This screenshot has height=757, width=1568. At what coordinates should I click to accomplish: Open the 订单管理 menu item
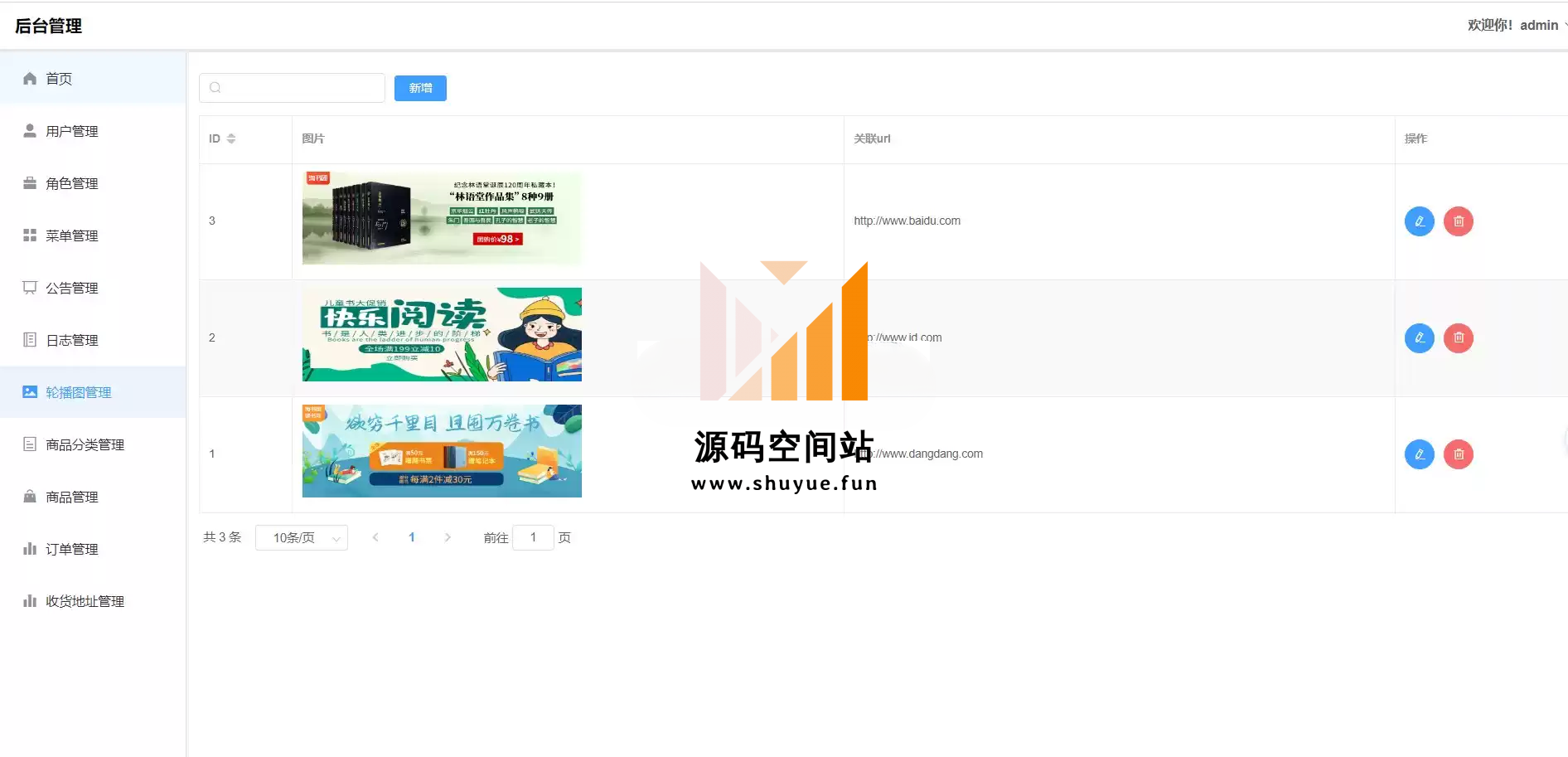[x=93, y=548]
